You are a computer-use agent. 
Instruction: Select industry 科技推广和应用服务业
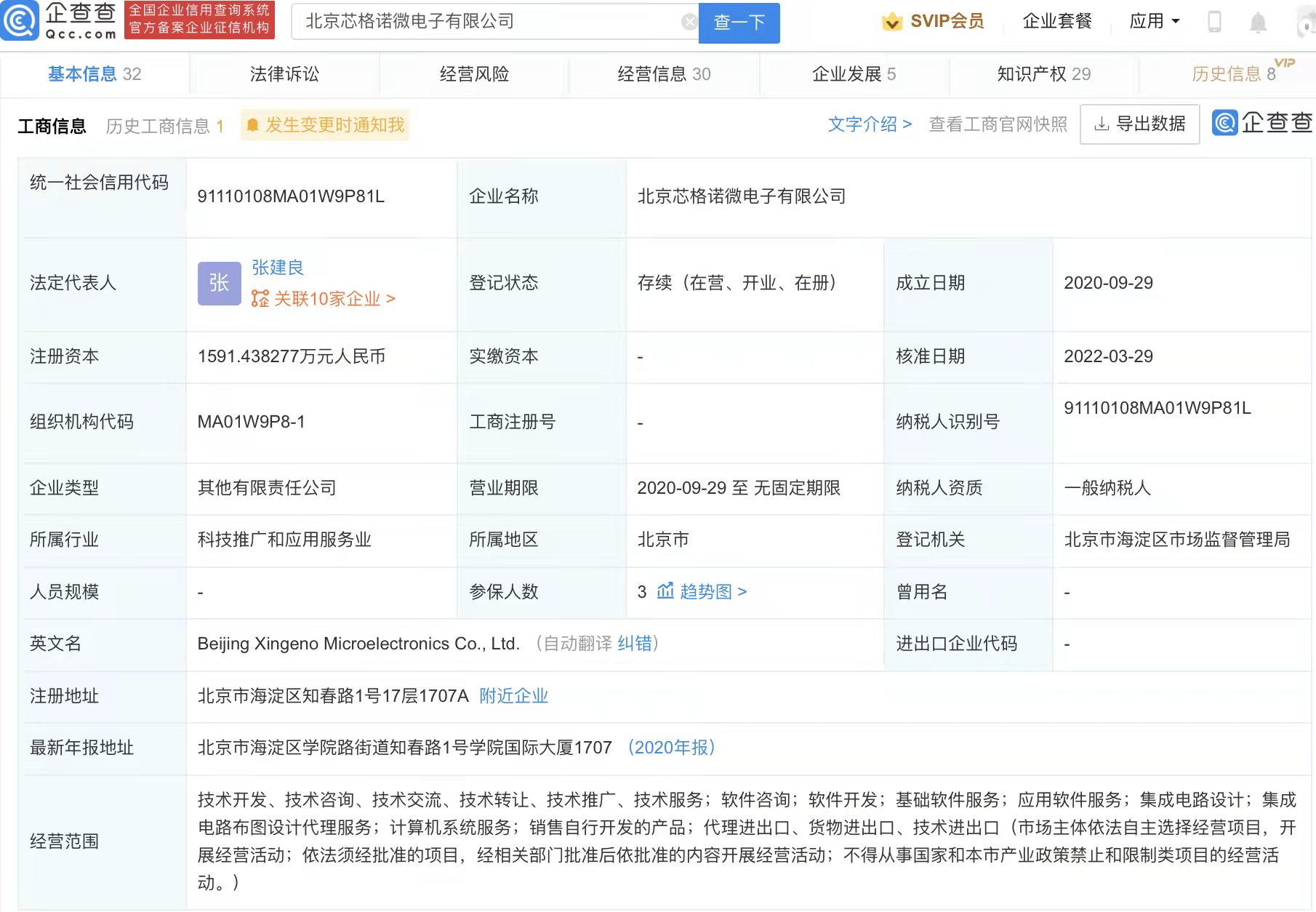[x=284, y=539]
